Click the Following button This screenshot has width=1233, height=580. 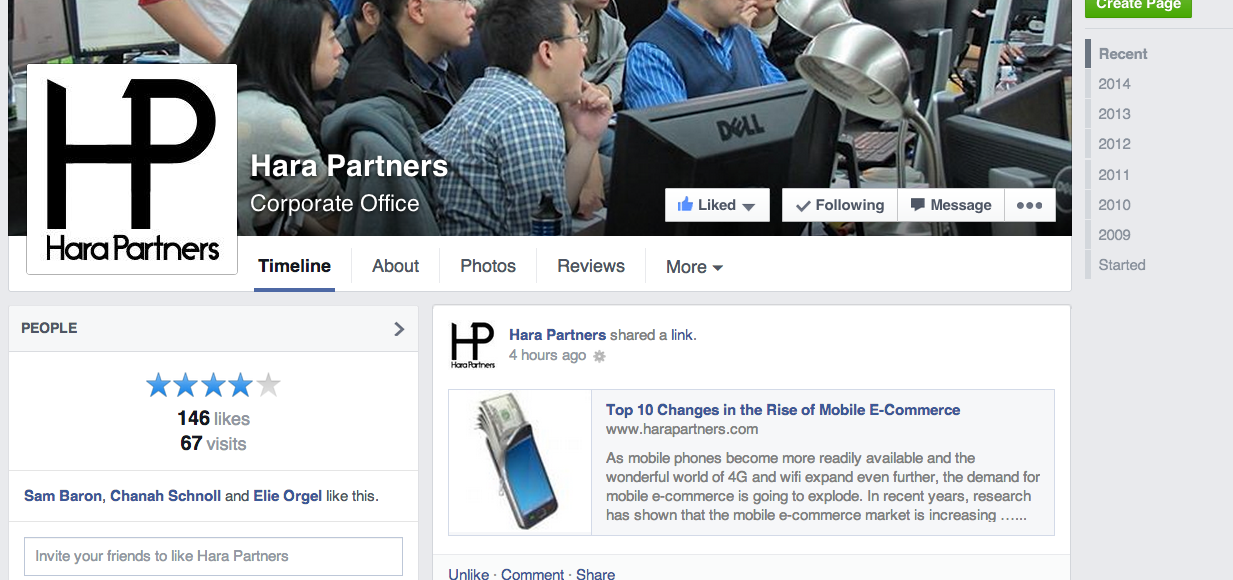[840, 205]
